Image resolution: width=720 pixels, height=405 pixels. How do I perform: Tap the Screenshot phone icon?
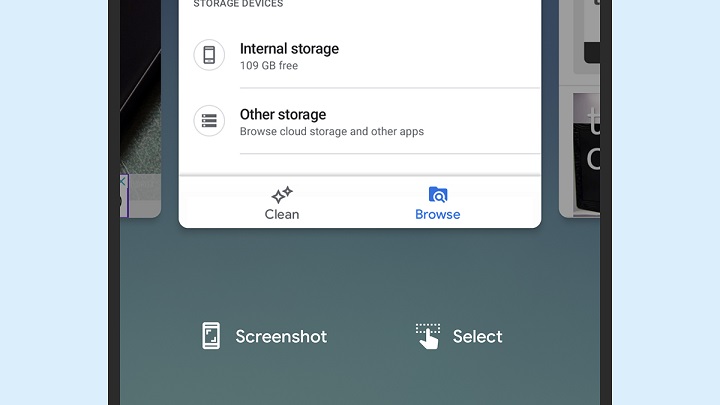tap(211, 336)
